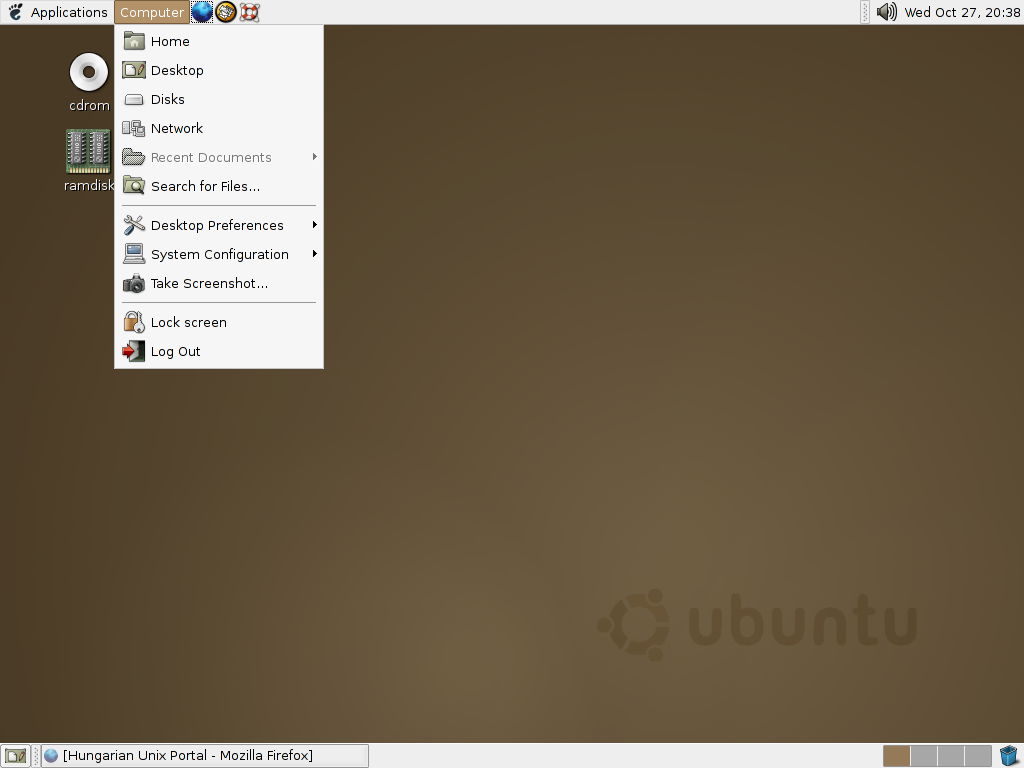The image size is (1024, 768).
Task: Choose Log Out from the menu
Action: pos(219,351)
